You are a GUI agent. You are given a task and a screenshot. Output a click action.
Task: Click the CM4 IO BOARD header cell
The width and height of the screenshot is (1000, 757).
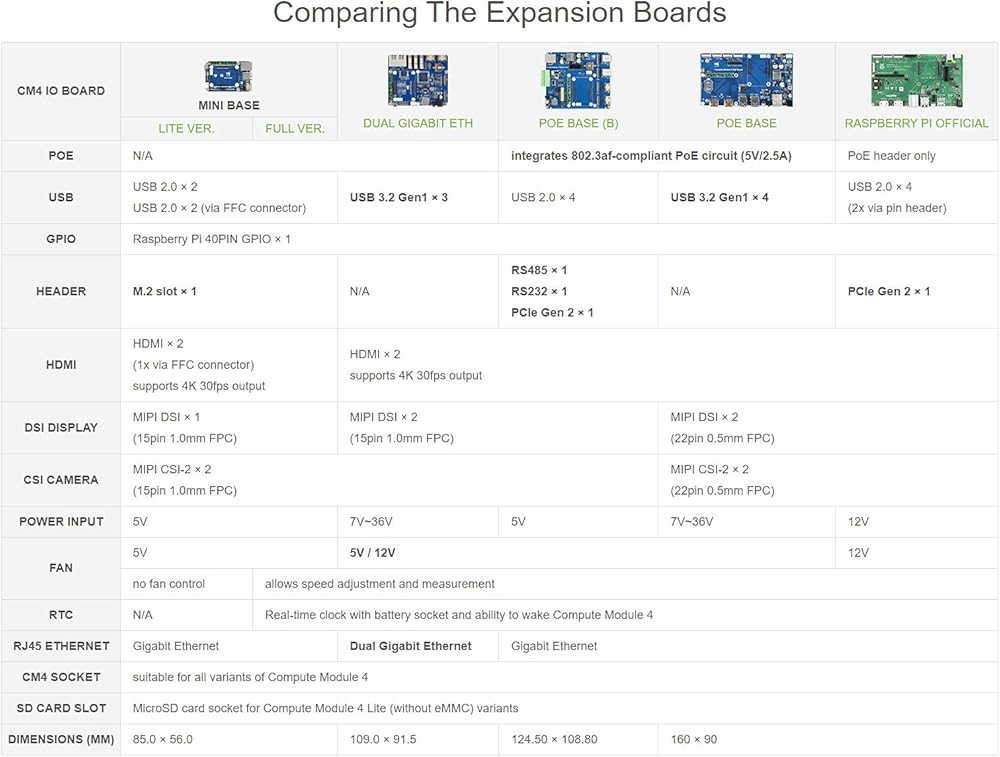[61, 91]
